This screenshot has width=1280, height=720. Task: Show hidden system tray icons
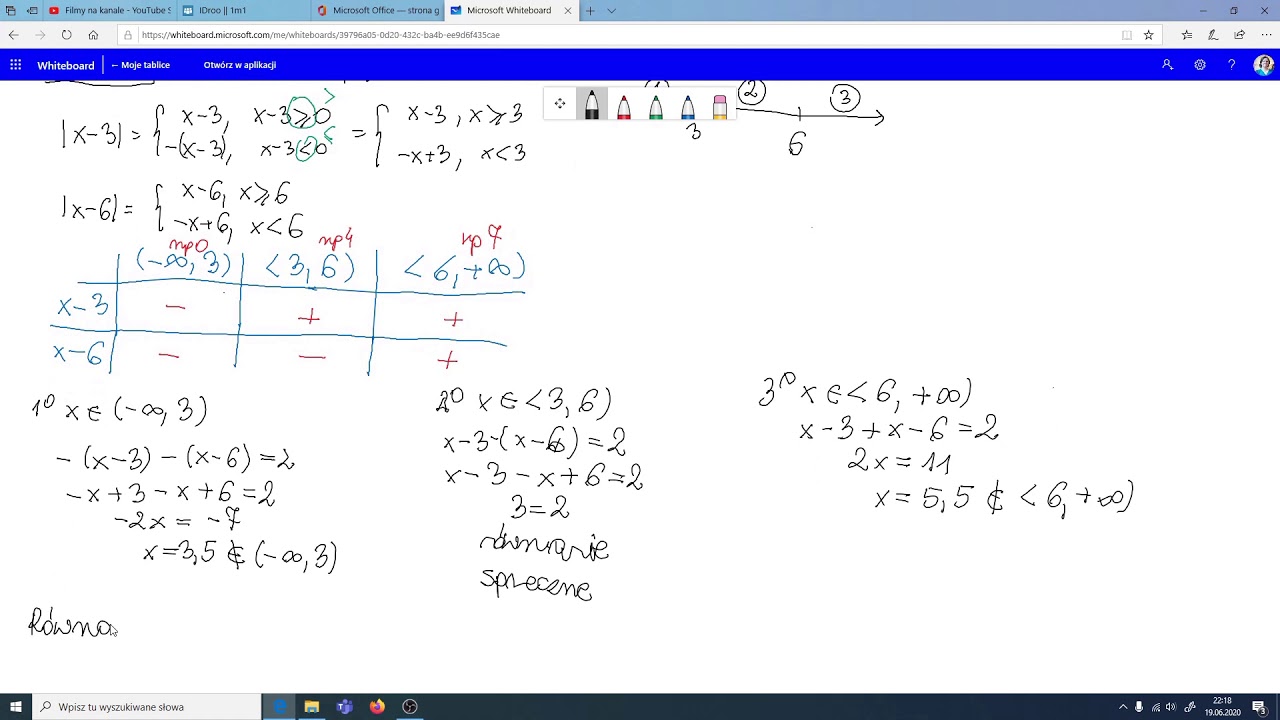(x=1122, y=707)
